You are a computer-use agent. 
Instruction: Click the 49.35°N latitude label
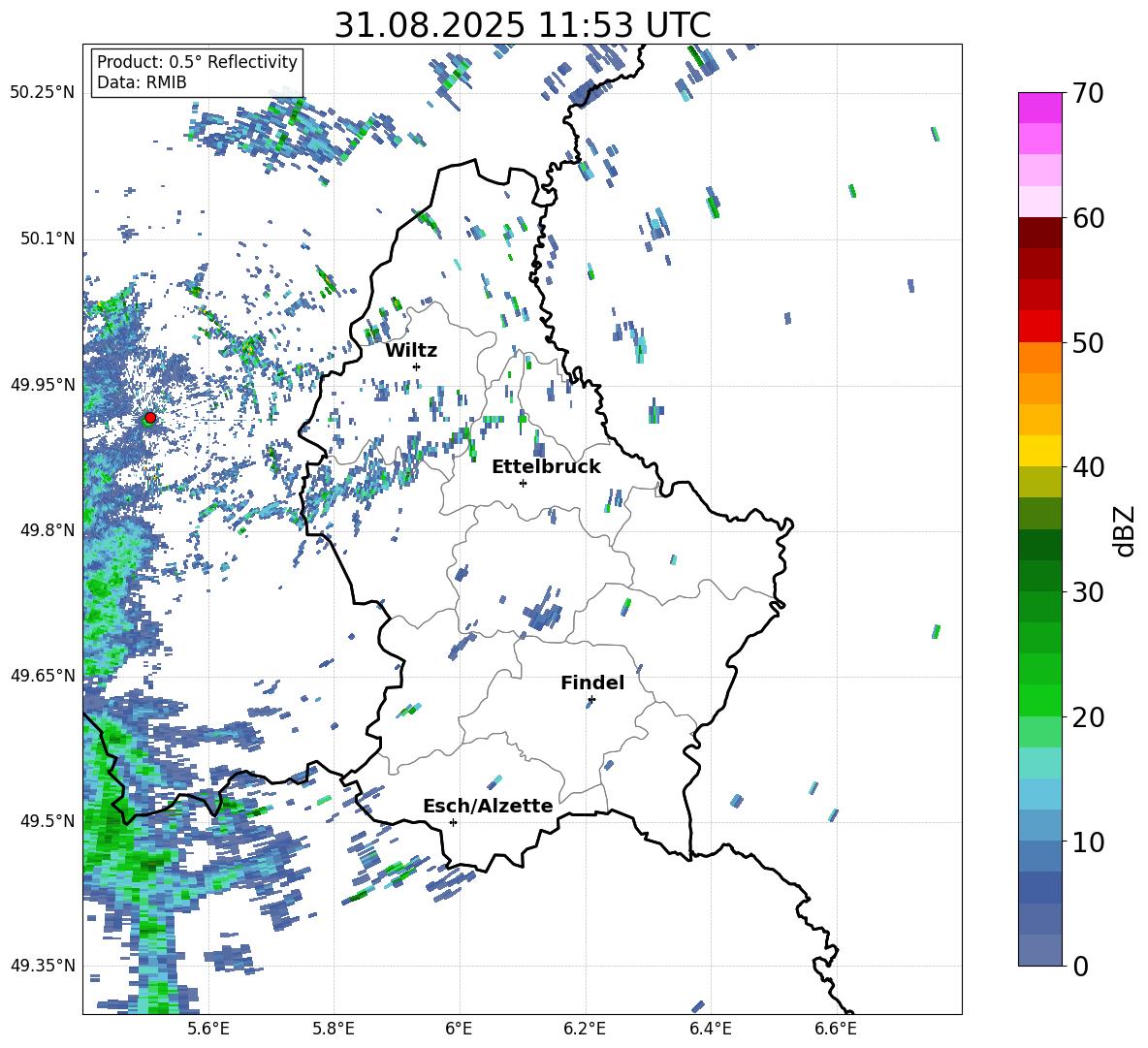[43, 966]
